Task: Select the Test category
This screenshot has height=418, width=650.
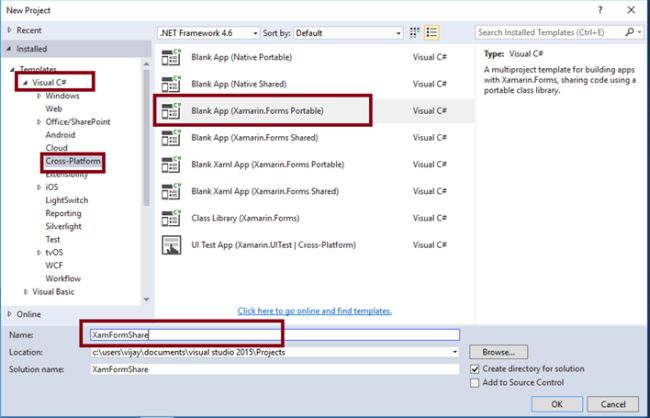Action: (53, 240)
